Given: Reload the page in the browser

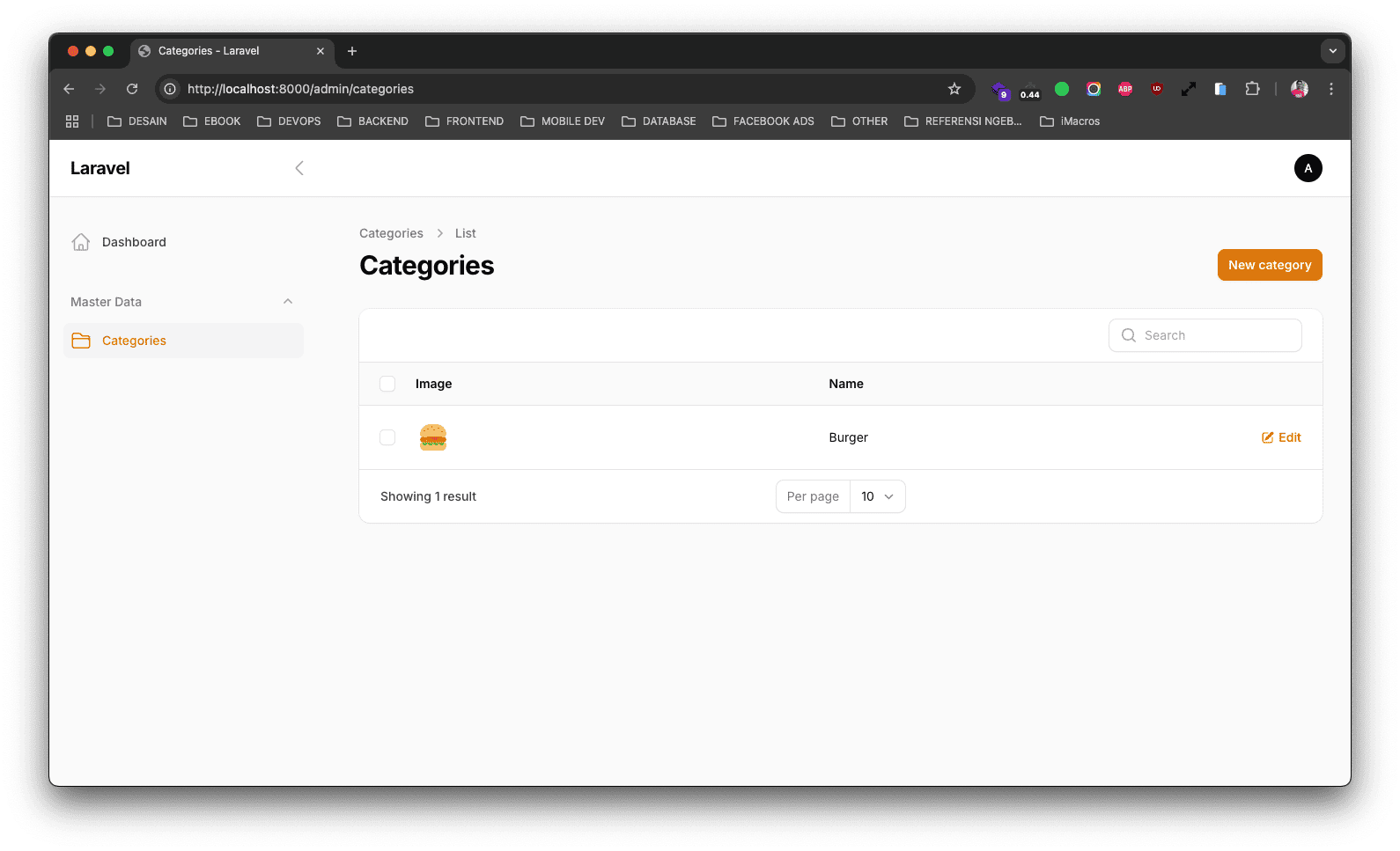Looking at the screenshot, I should pos(132,89).
